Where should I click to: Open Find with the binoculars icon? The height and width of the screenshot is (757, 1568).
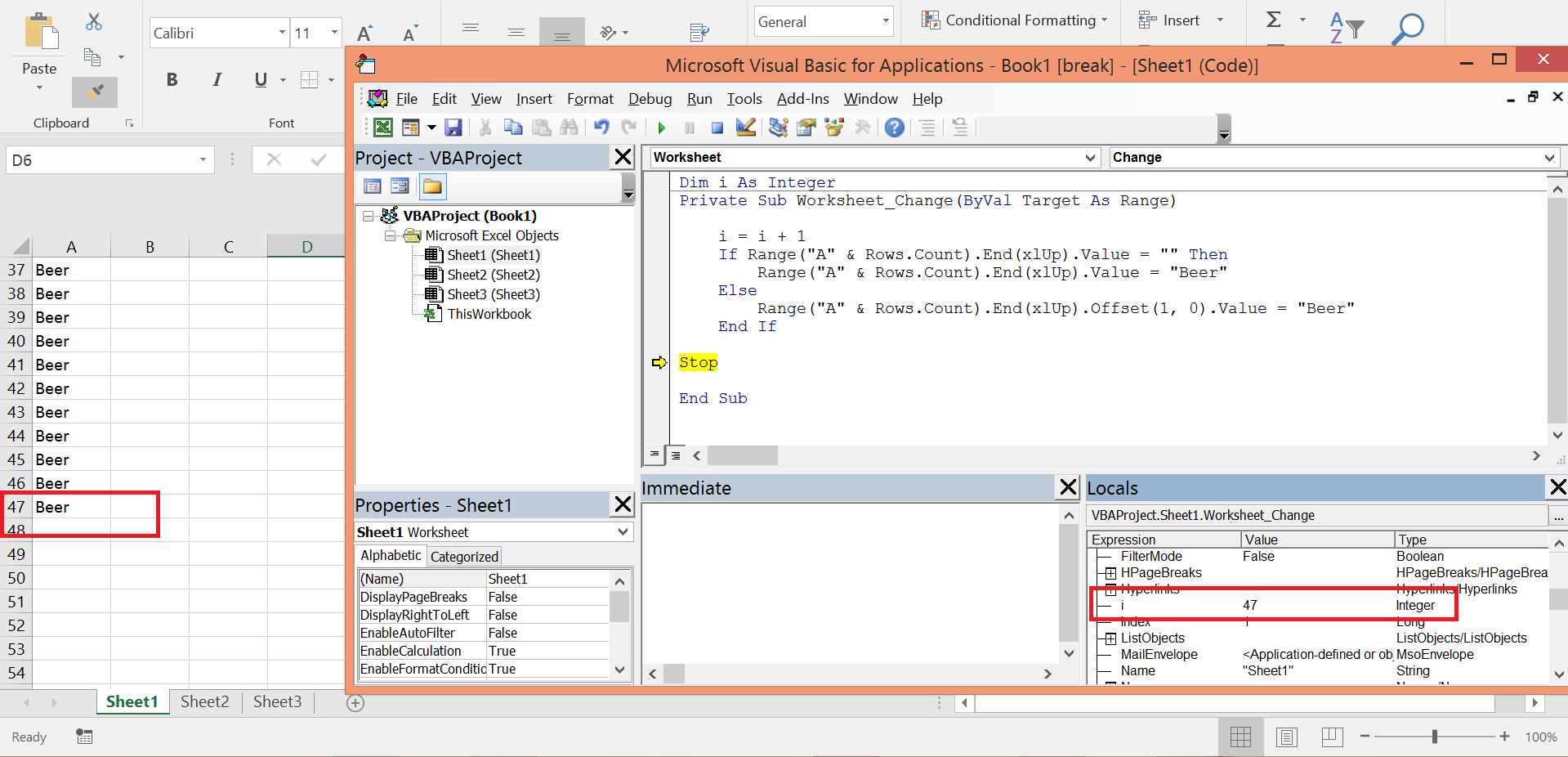pyautogui.click(x=569, y=128)
